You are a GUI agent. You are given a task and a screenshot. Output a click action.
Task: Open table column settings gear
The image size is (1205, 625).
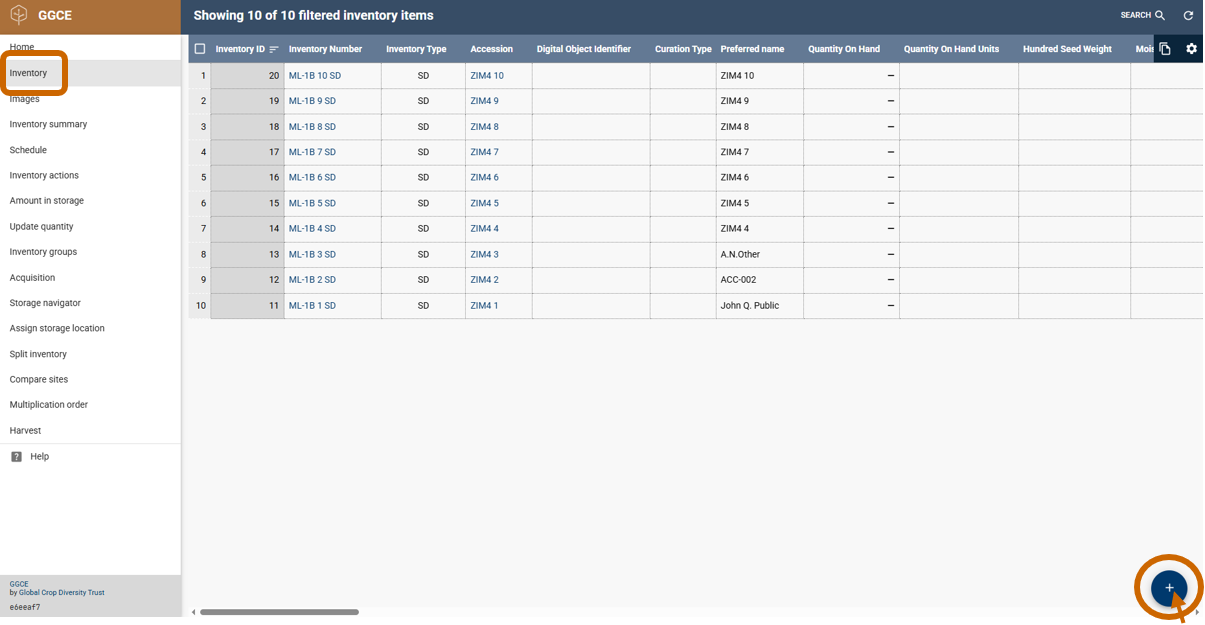[x=1191, y=49]
